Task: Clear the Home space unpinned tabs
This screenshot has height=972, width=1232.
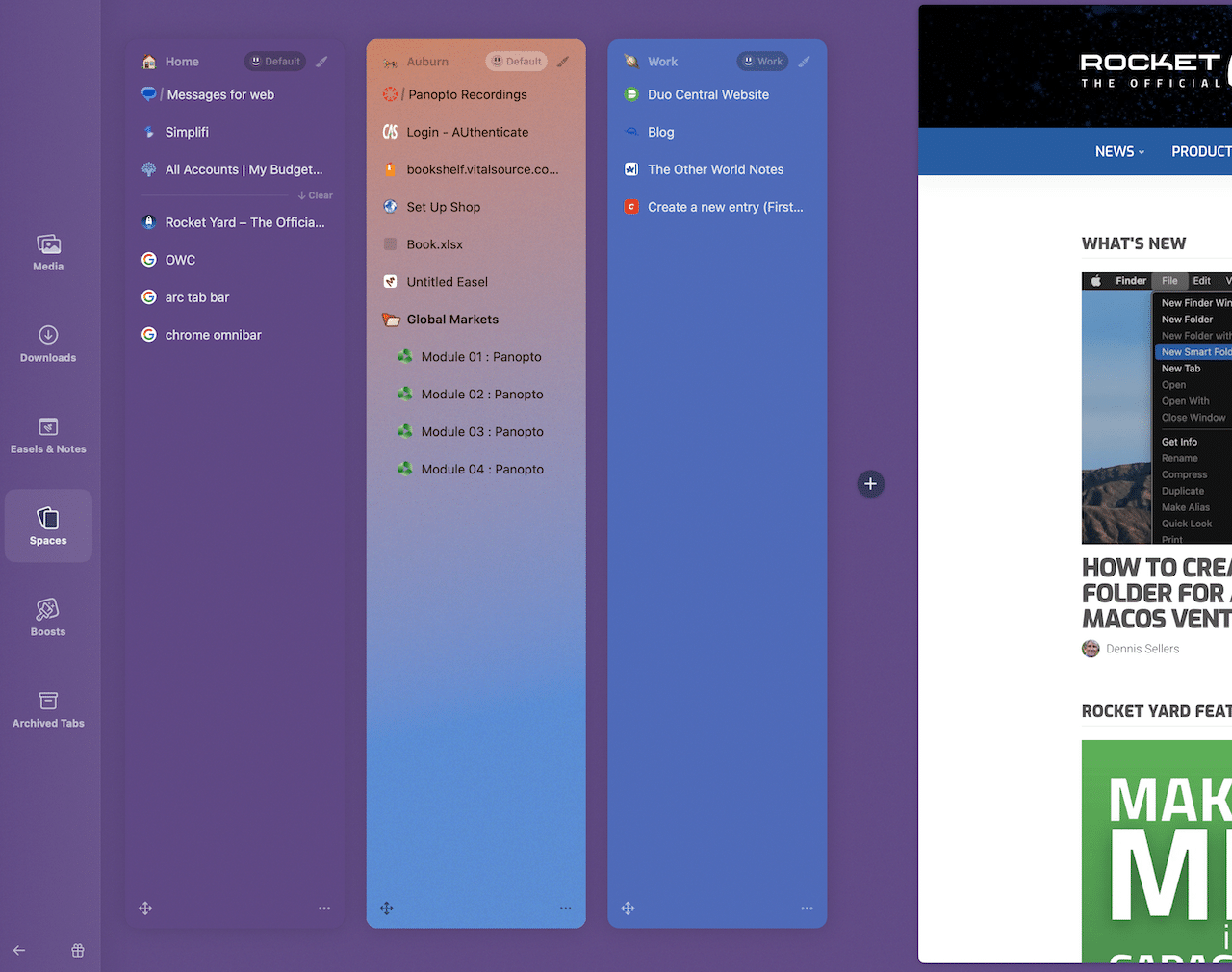Action: pyautogui.click(x=316, y=195)
